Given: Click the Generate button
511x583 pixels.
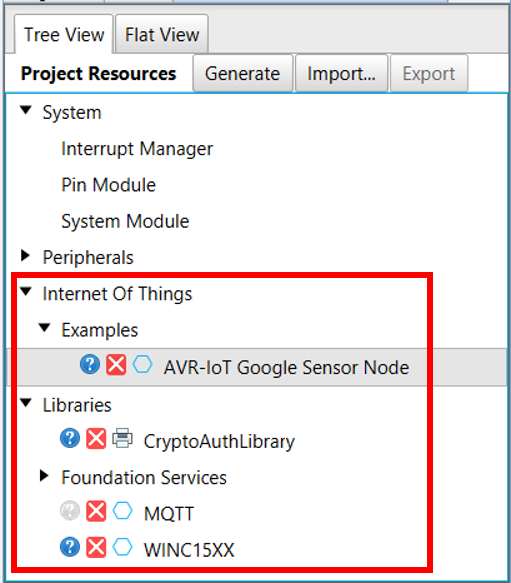Looking at the screenshot, I should [x=242, y=73].
